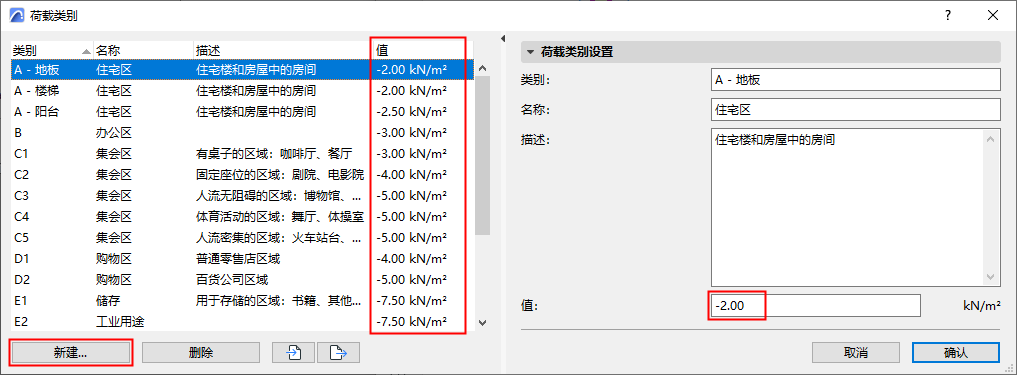Click the list scrollbar down arrow

(482, 322)
